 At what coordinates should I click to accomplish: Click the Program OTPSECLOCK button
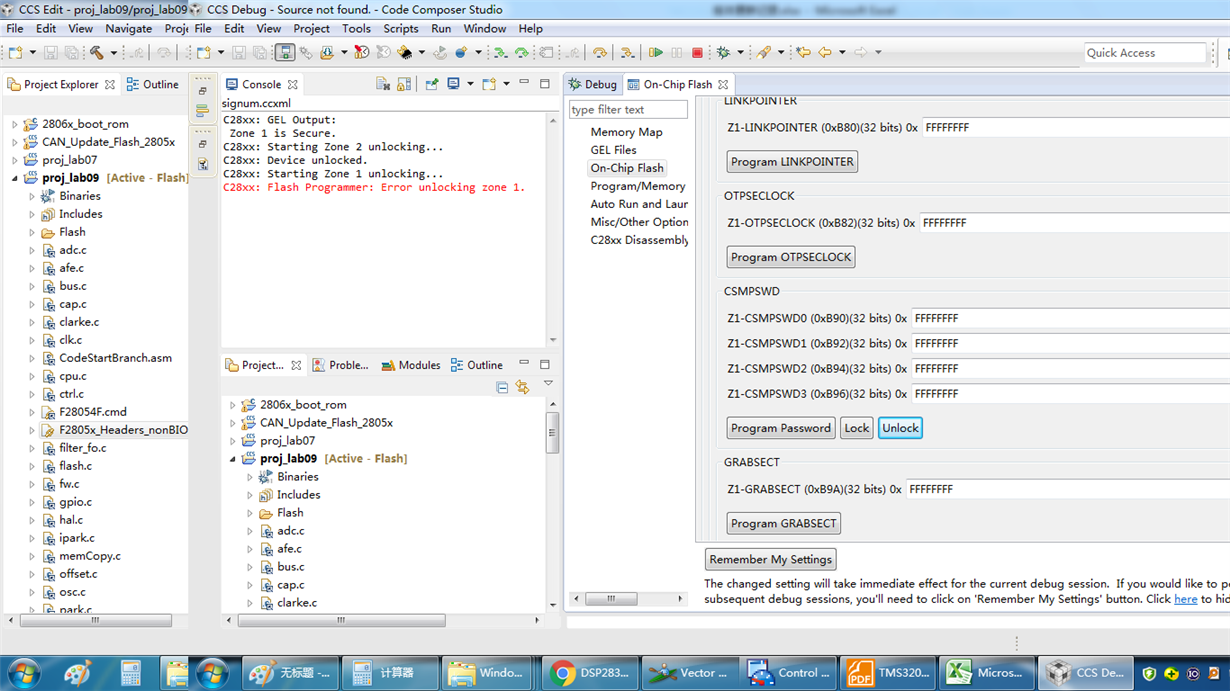click(791, 257)
